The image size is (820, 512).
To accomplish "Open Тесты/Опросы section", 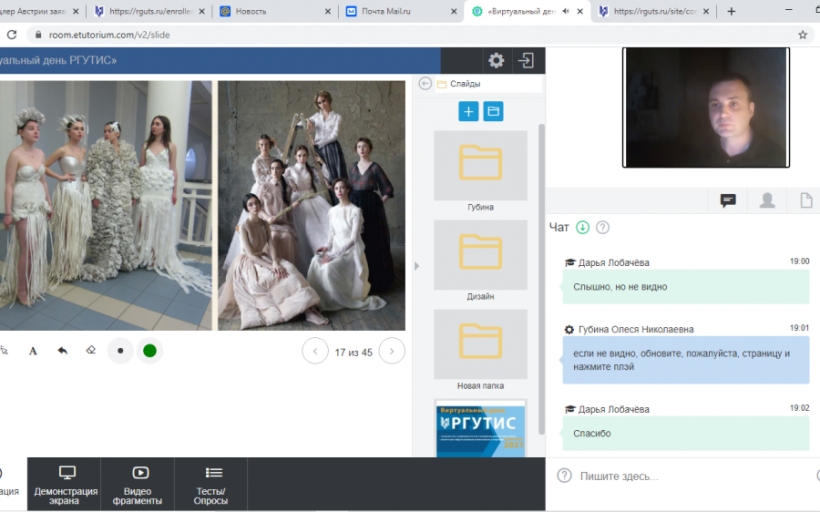I will coord(211,485).
